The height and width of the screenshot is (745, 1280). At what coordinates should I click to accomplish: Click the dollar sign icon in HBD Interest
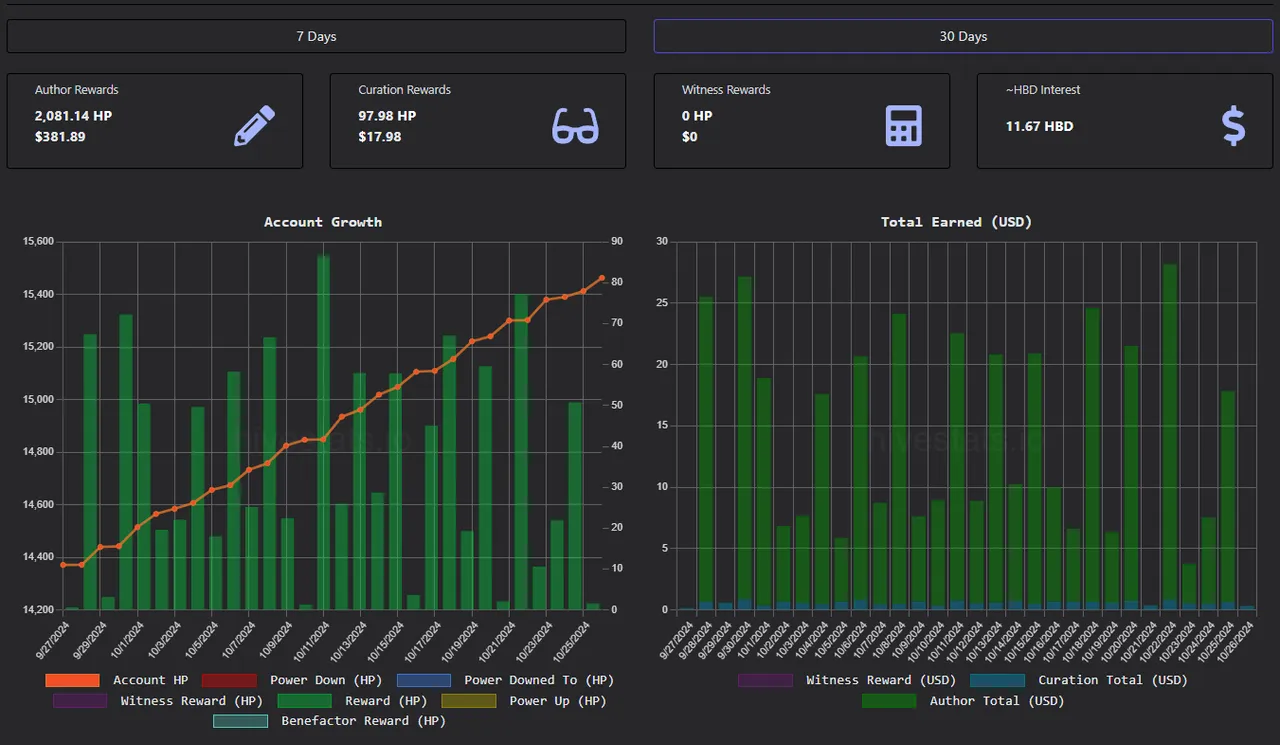[x=1234, y=126]
